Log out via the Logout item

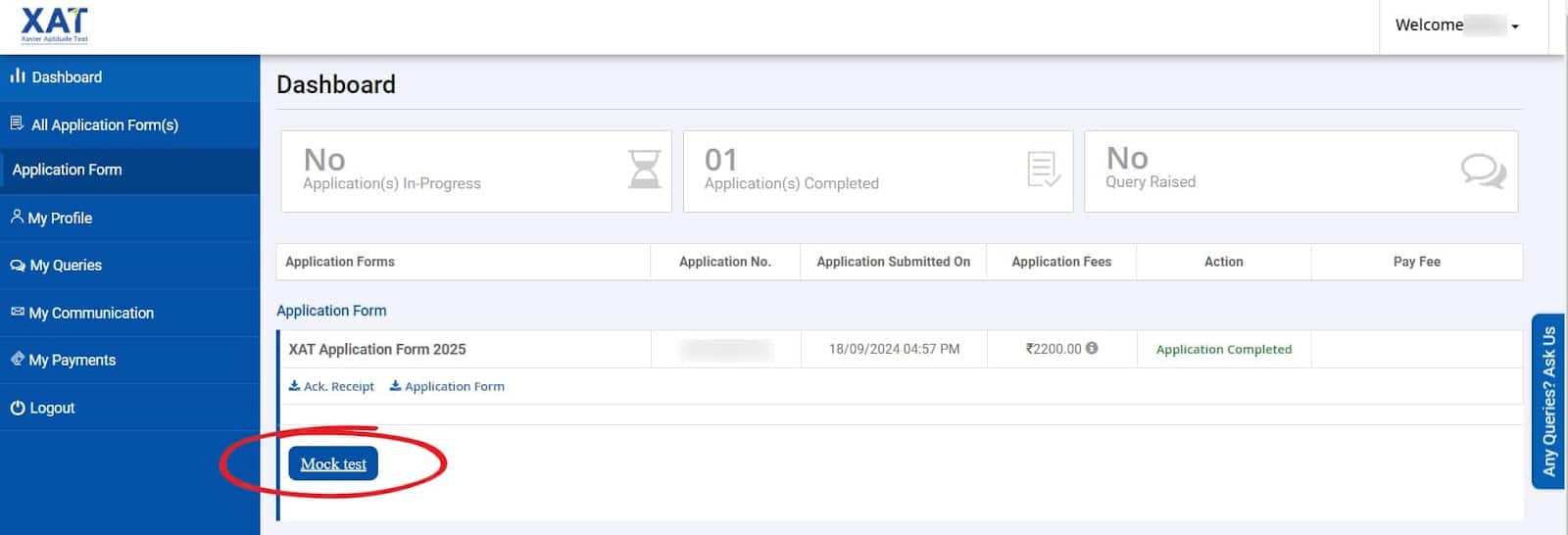point(129,408)
